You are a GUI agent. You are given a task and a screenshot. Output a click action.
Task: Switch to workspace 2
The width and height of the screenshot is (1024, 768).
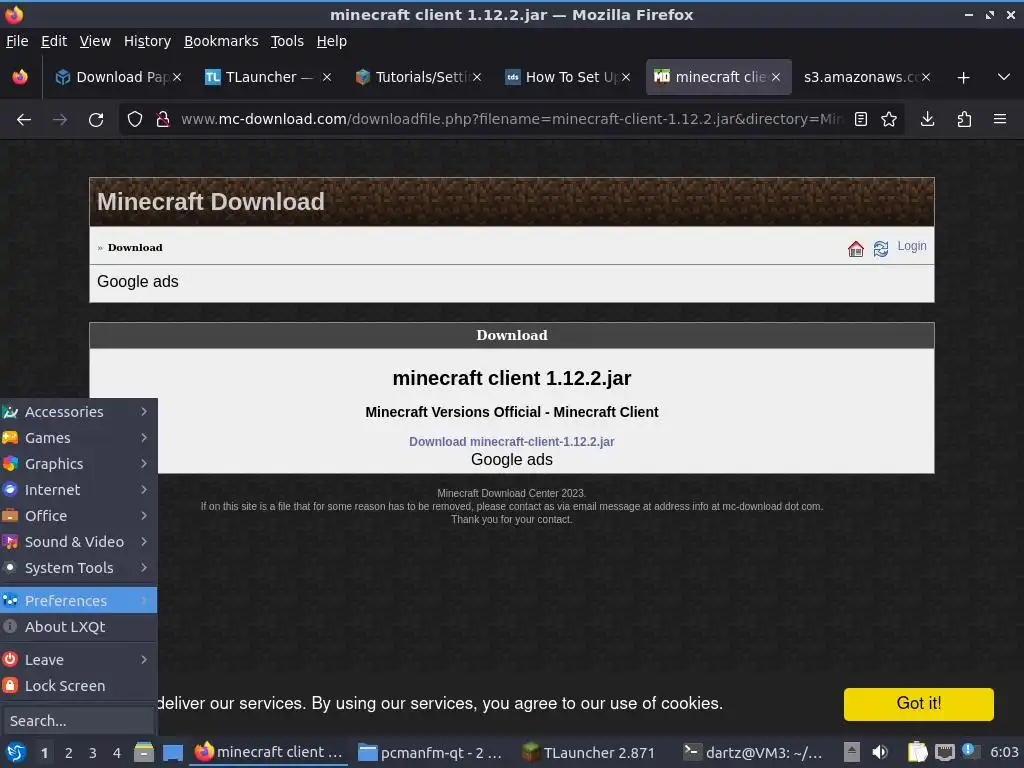tap(69, 753)
